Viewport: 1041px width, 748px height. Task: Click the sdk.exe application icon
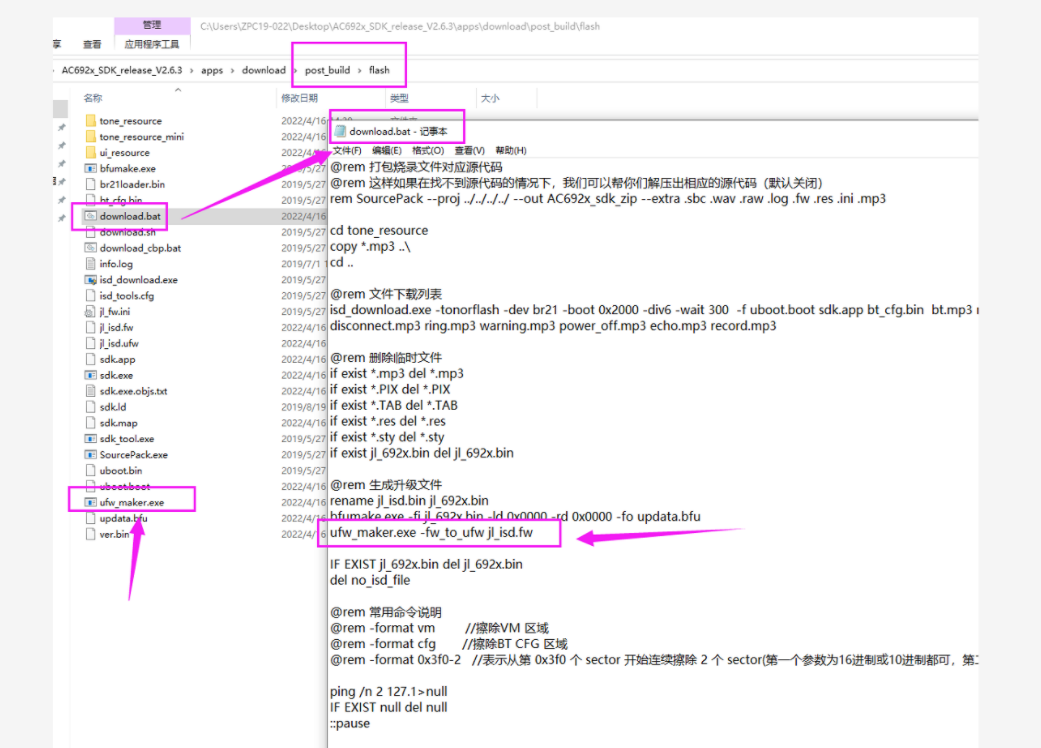pyautogui.click(x=90, y=376)
